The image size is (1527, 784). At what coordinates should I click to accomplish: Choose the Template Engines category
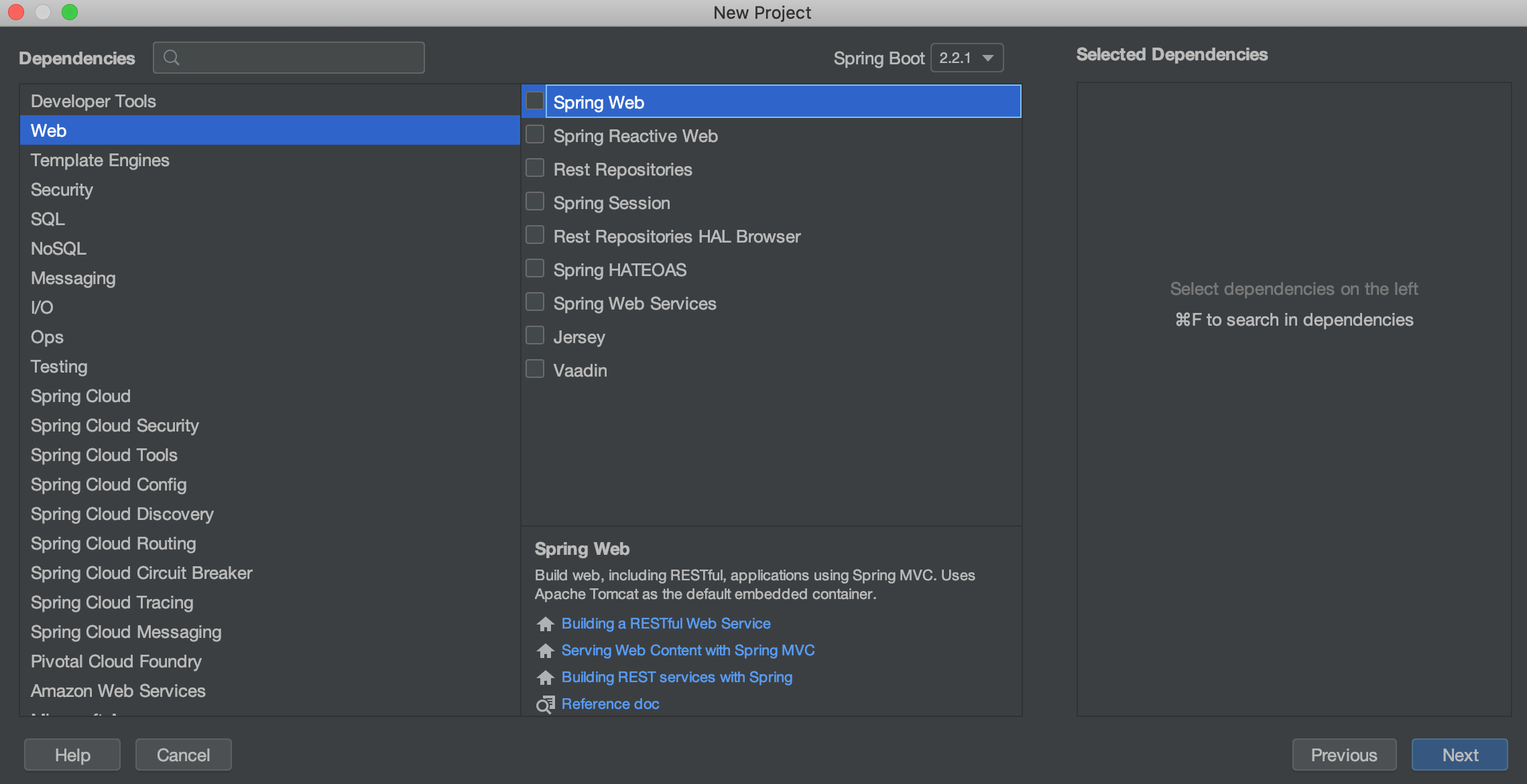pyautogui.click(x=100, y=160)
